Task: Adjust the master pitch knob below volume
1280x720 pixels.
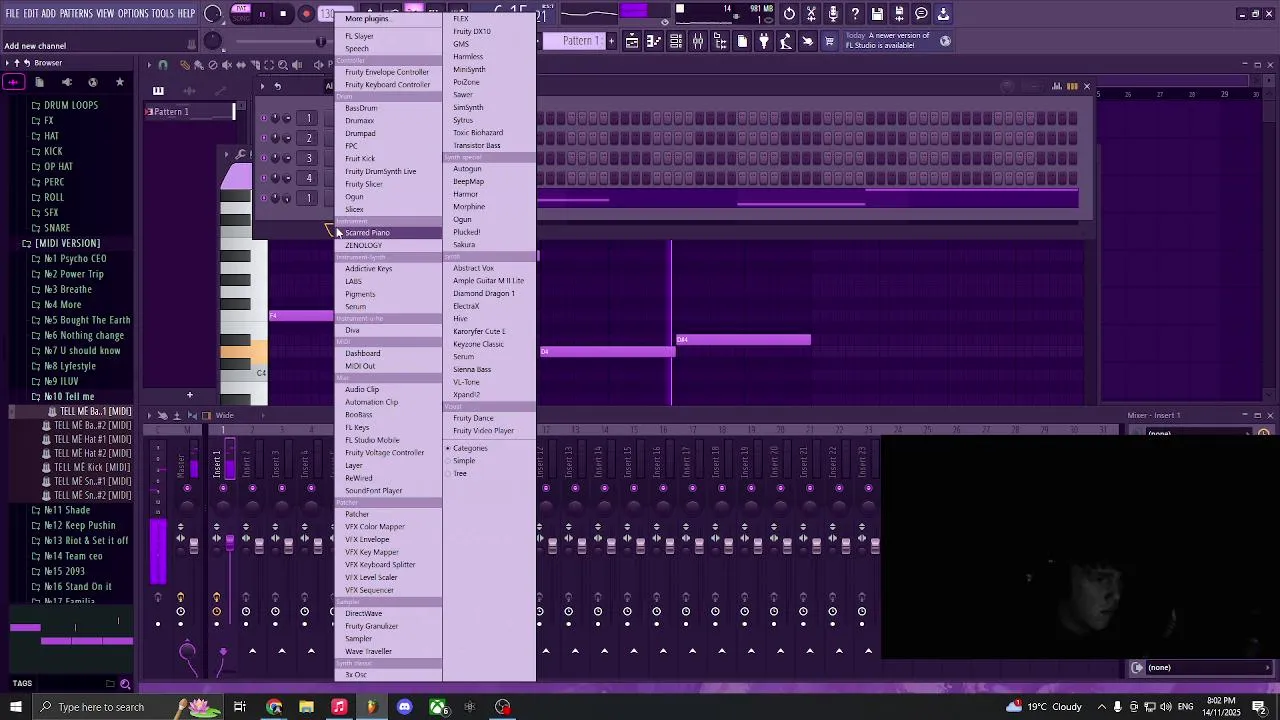Action: [213, 41]
